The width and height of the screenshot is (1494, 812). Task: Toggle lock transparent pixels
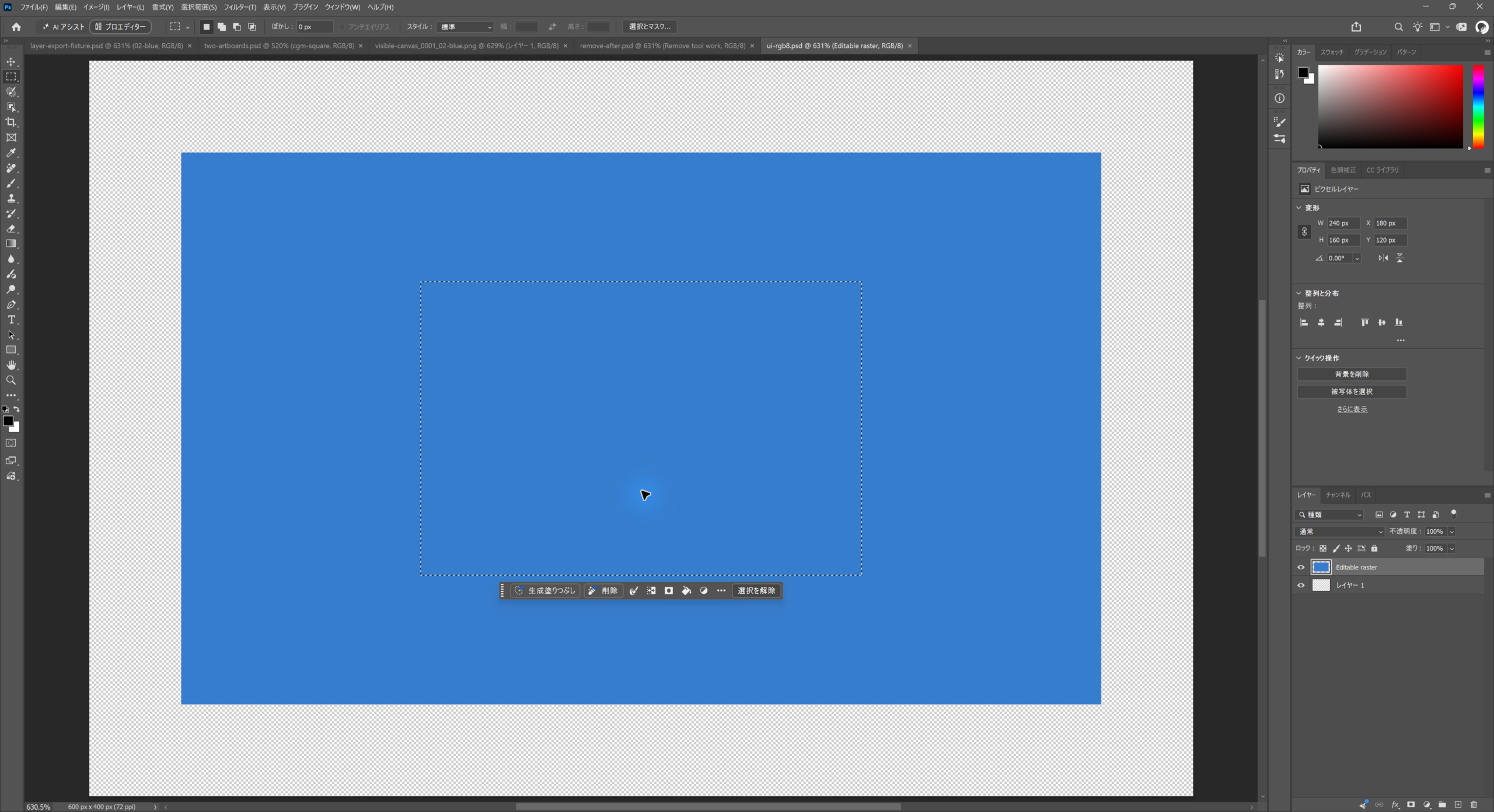tap(1323, 548)
